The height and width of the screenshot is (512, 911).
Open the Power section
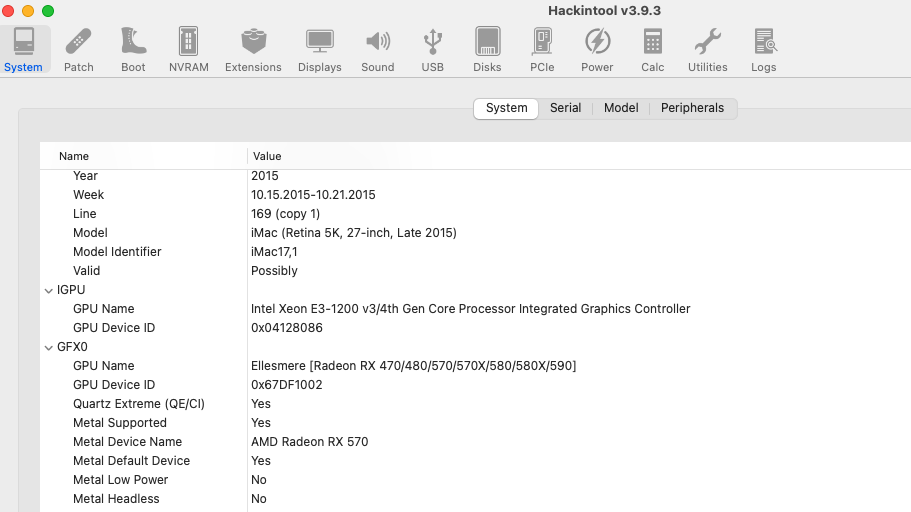click(597, 49)
